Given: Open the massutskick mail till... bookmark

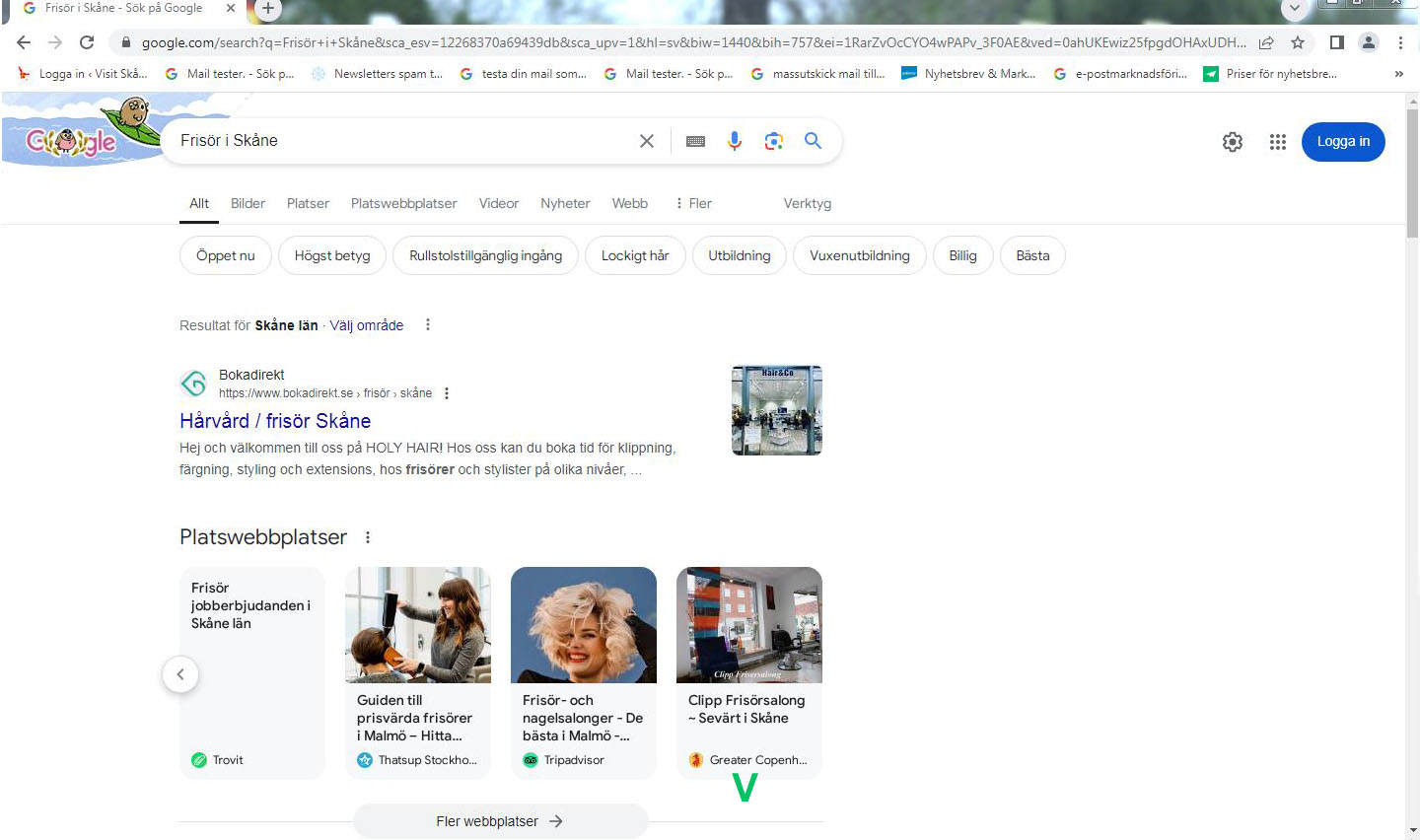Looking at the screenshot, I should click(818, 74).
